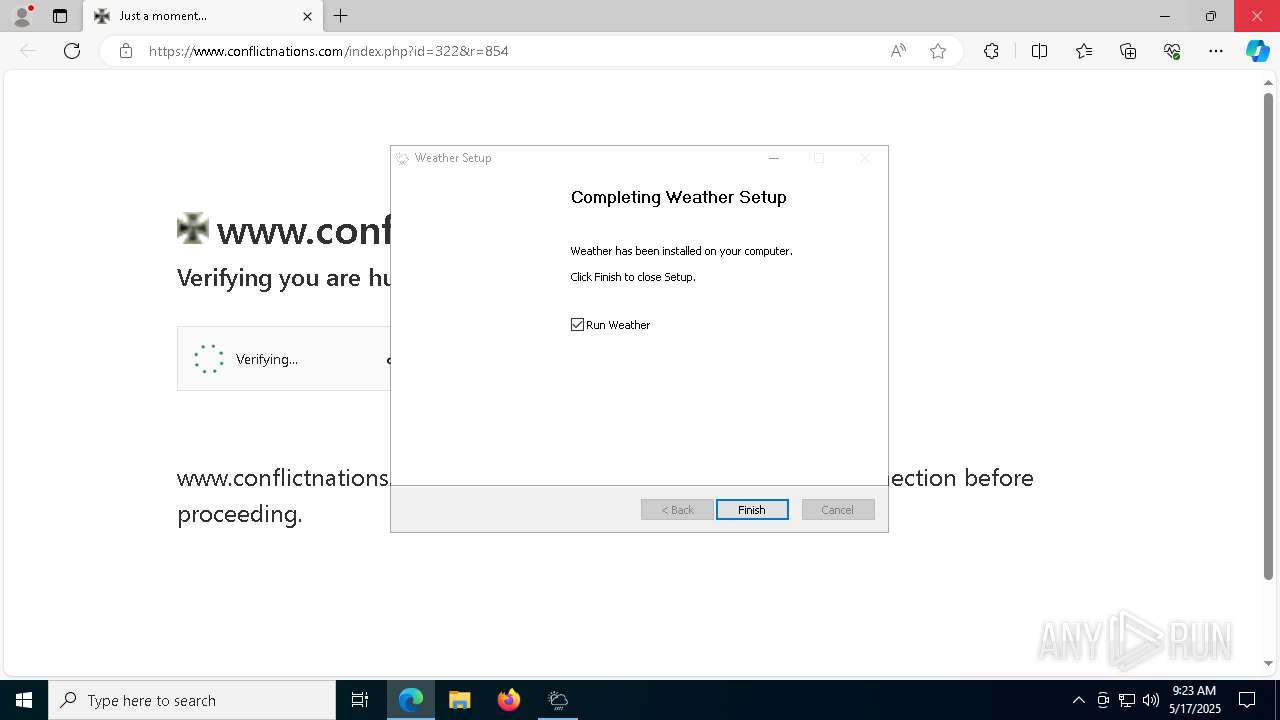Switch to Weather Setup taskbar icon
This screenshot has width=1280, height=720.
(x=558, y=700)
